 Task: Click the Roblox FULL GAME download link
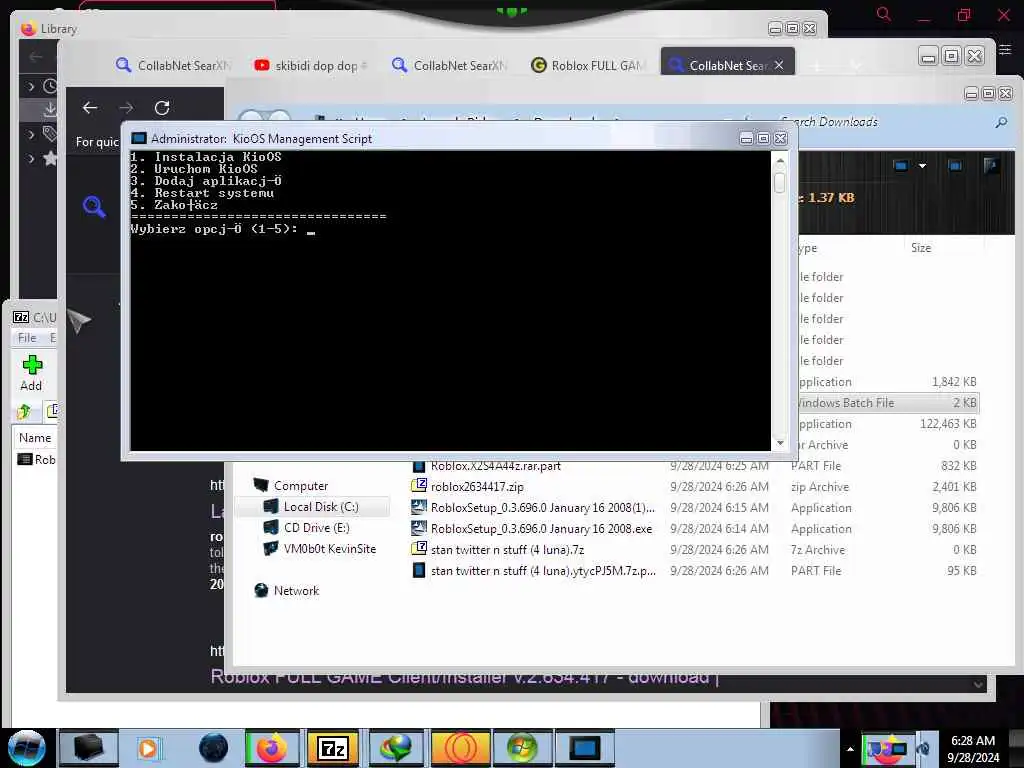pos(464,677)
